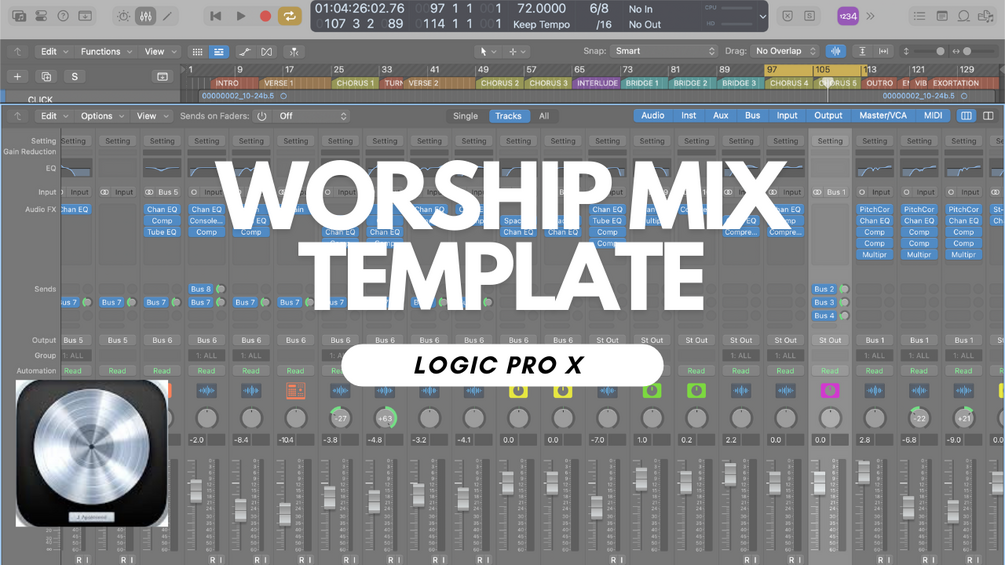Open the Functions menu
Screen dimensions: 1005x565
click(106, 51)
